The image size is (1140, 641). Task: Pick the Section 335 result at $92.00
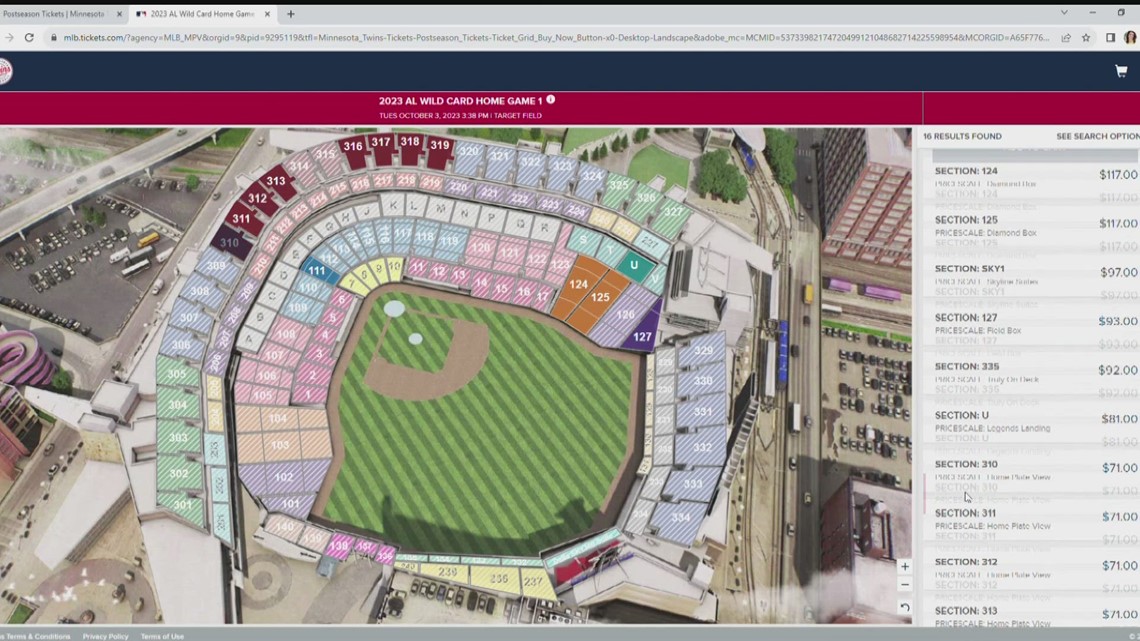(x=1030, y=372)
